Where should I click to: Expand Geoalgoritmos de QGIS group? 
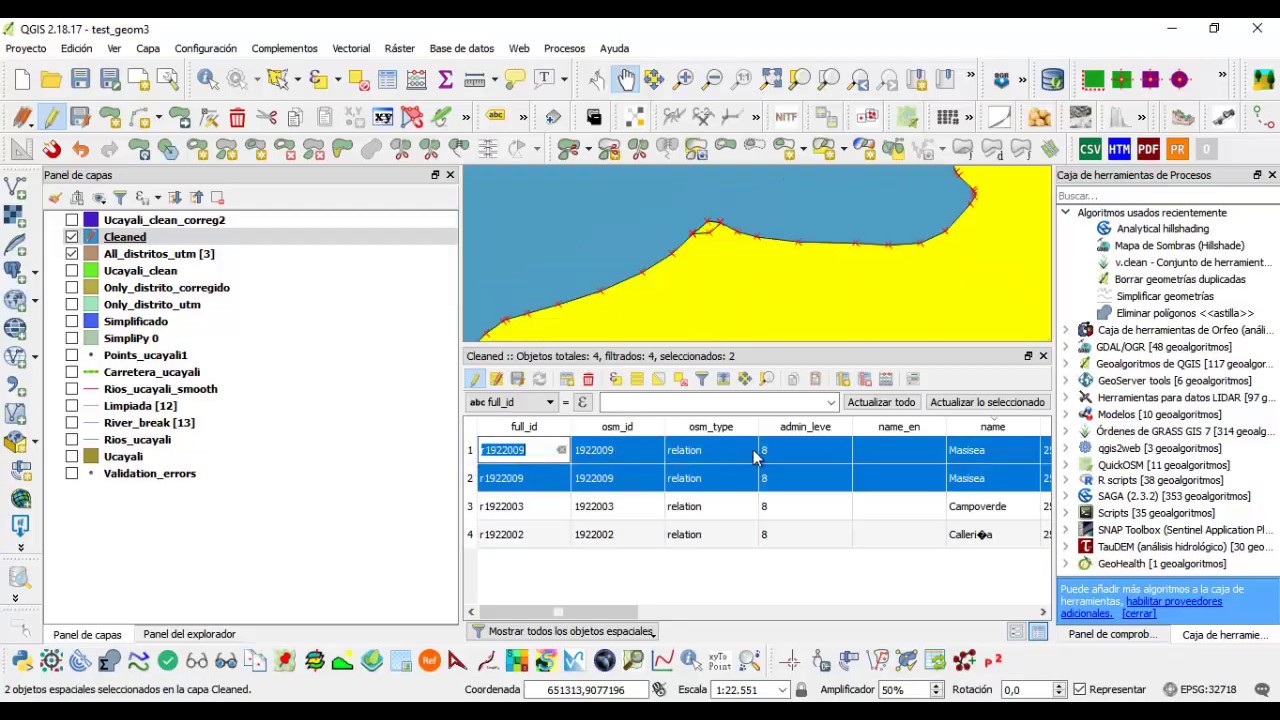pyautogui.click(x=1065, y=364)
